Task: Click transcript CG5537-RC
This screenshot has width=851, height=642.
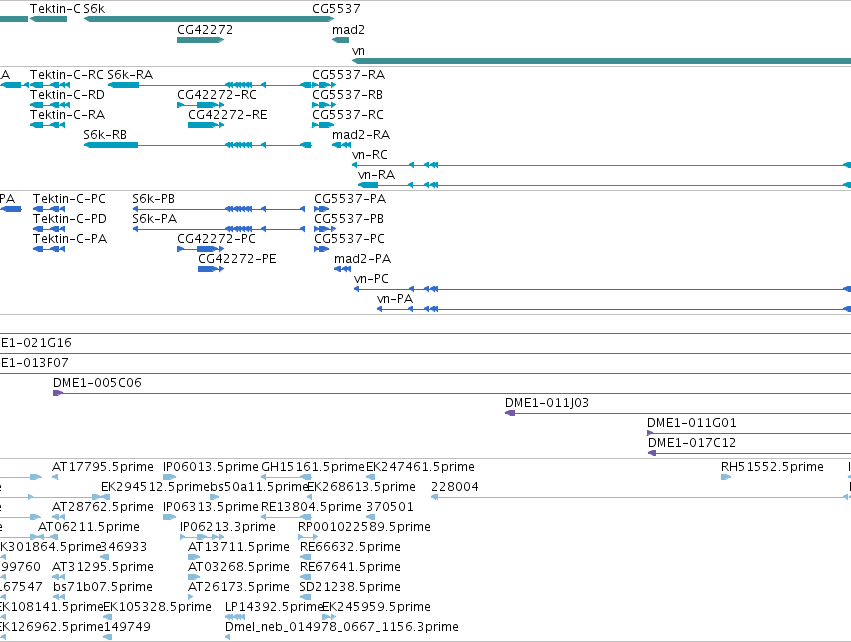Action: click(x=323, y=125)
